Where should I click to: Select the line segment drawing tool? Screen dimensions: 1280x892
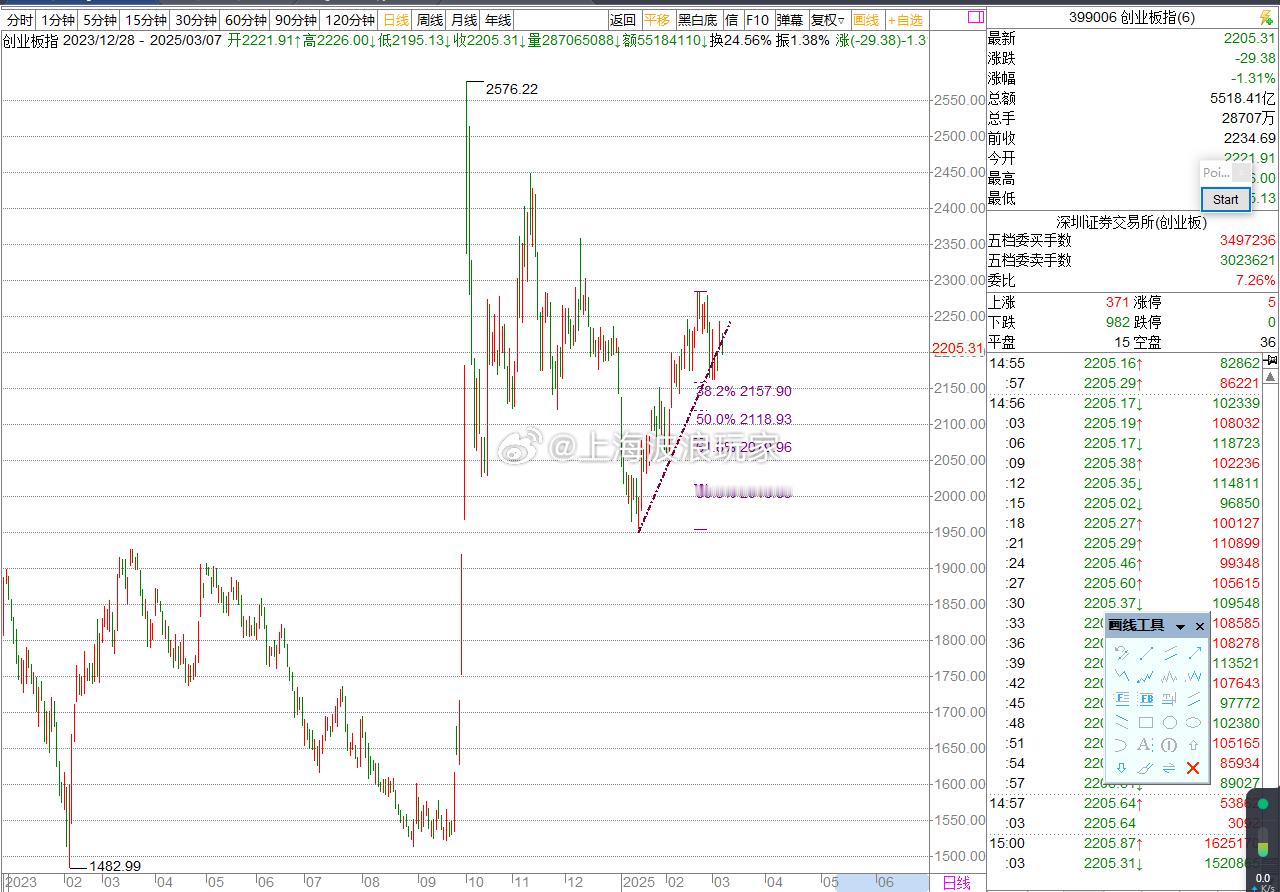1146,653
